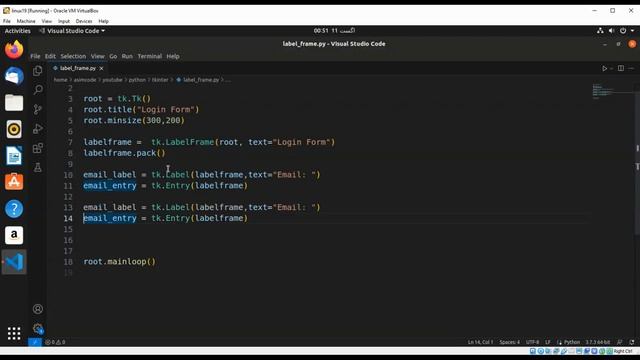
Task: Open the Accounts icon in activity bar
Action: coord(38,309)
